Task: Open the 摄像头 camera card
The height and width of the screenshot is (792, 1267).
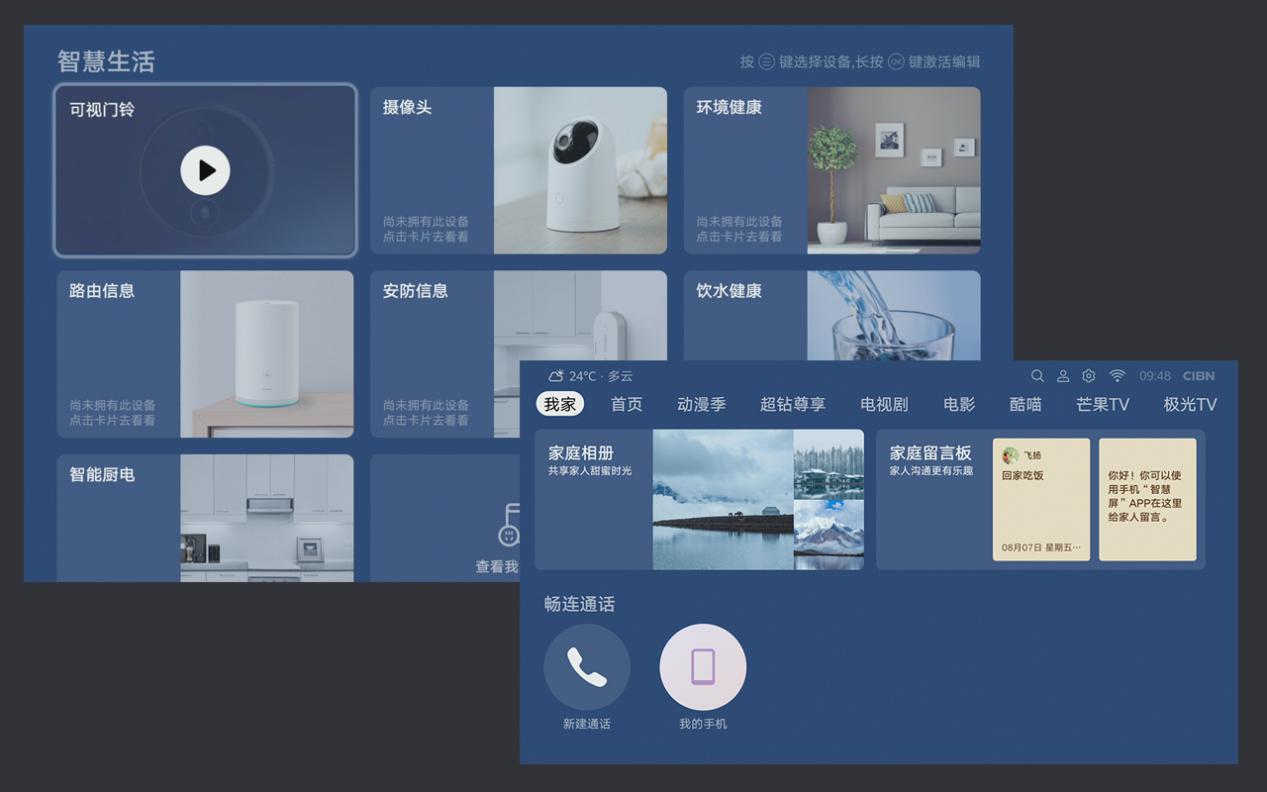Action: tap(518, 170)
